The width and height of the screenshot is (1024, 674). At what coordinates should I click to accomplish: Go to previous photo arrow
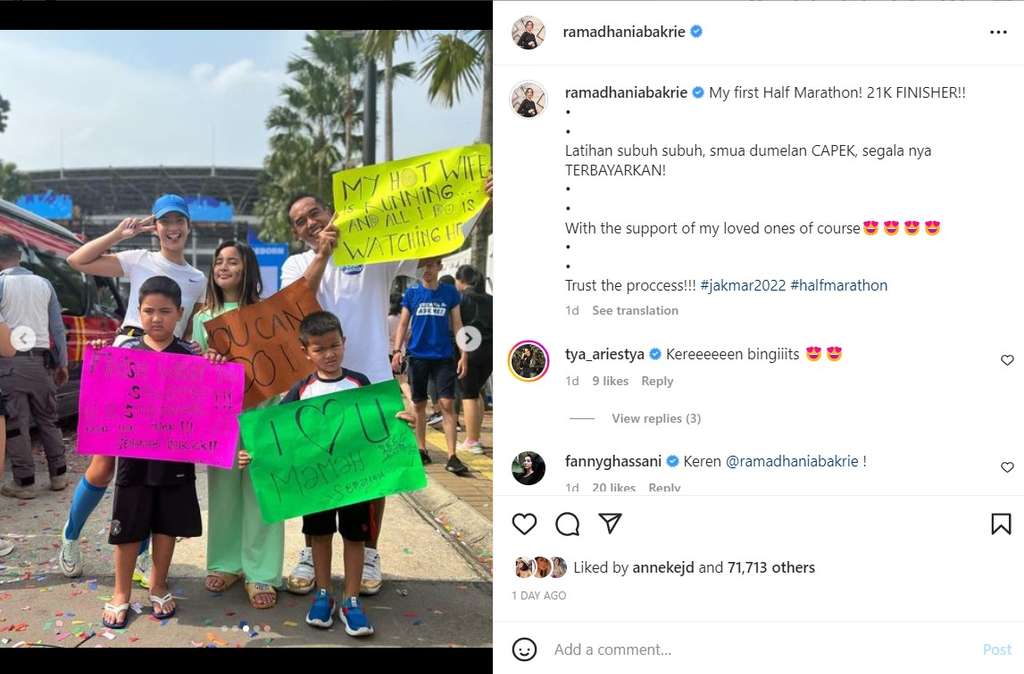pos(24,338)
